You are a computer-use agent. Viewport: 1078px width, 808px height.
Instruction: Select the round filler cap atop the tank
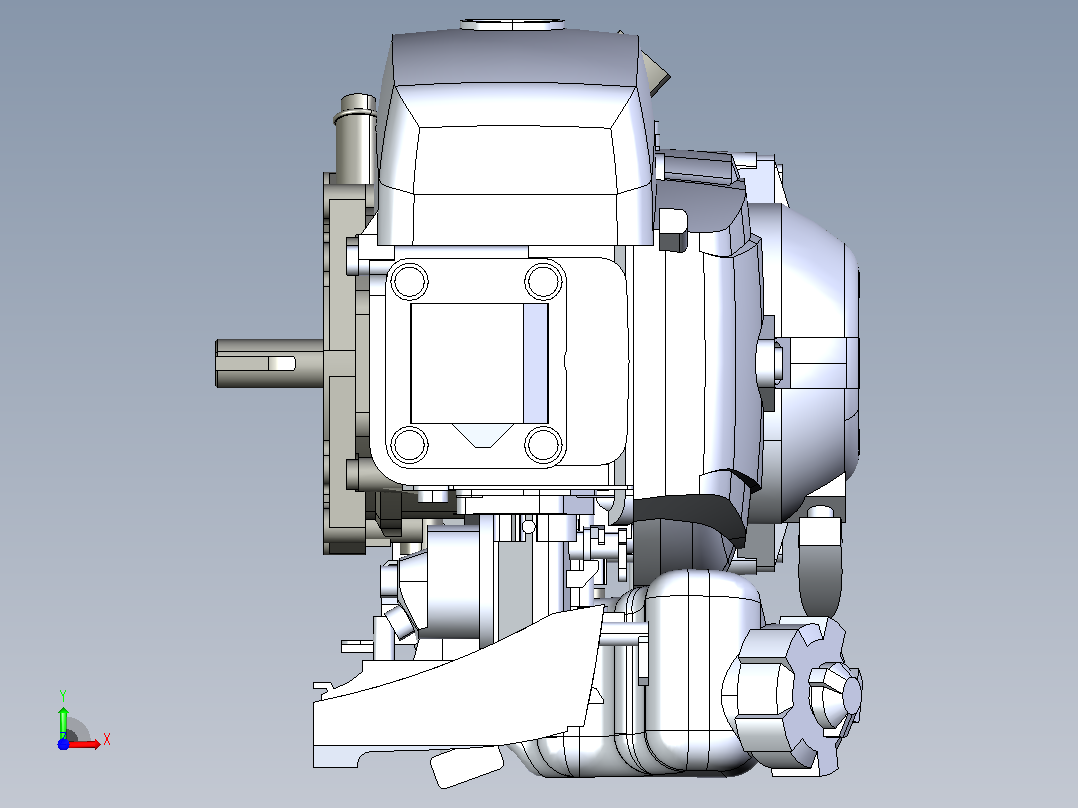click(x=513, y=25)
